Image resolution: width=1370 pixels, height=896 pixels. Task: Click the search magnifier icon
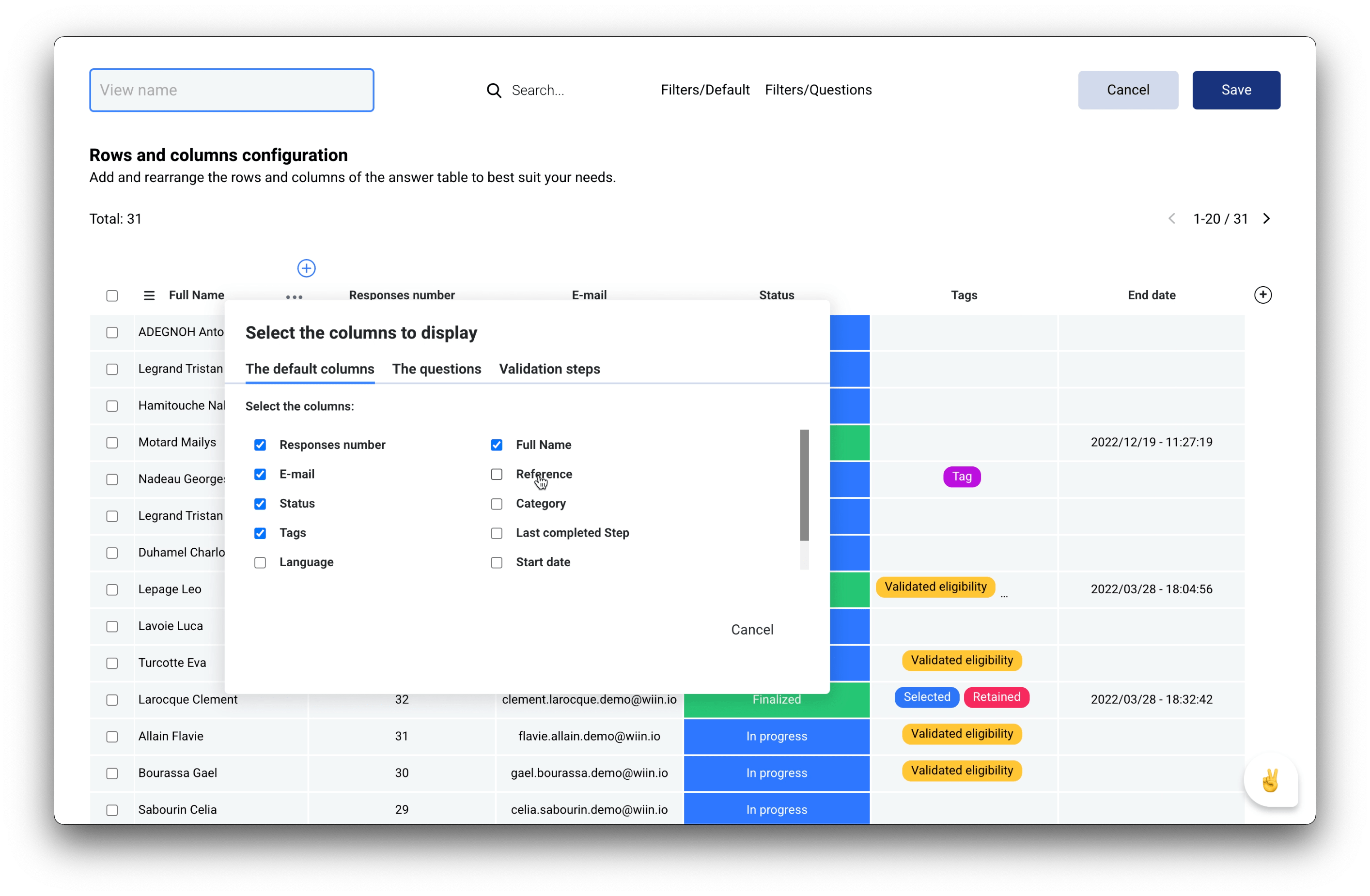pos(494,90)
